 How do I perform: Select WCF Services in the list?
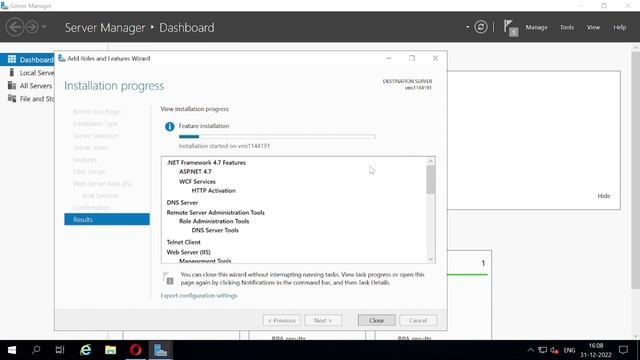pos(197,182)
